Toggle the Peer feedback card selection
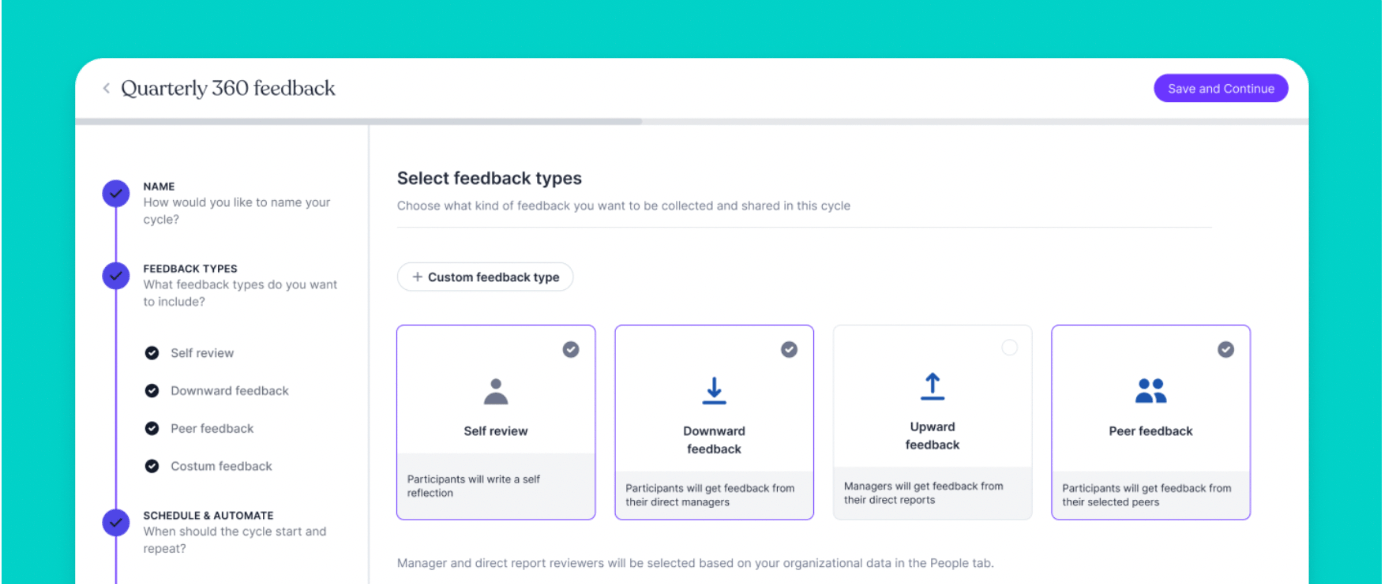Screen dimensions: 1386x584 (1226, 349)
